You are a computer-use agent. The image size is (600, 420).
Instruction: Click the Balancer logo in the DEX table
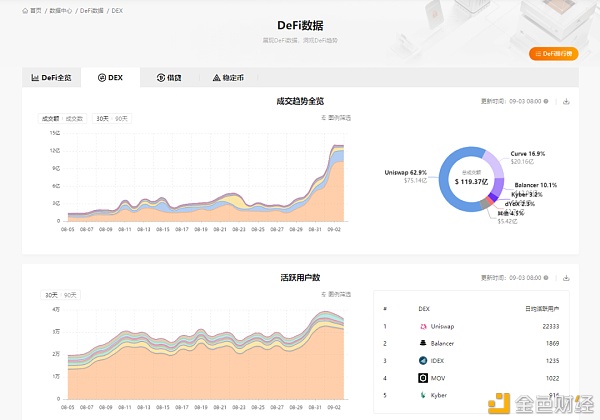click(424, 343)
